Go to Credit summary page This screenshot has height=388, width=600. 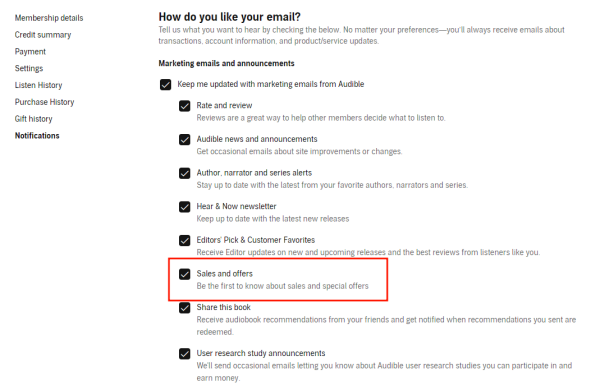click(x=43, y=35)
